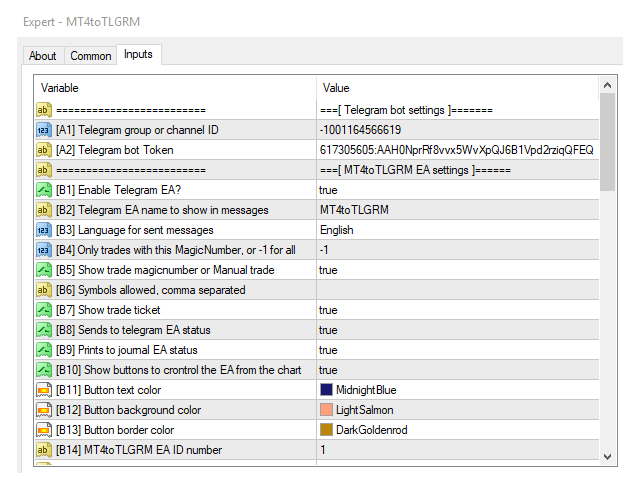Viewport: 640px width, 480px height.
Task: Click the icon next to Language for sent messages
Action: click(x=44, y=230)
